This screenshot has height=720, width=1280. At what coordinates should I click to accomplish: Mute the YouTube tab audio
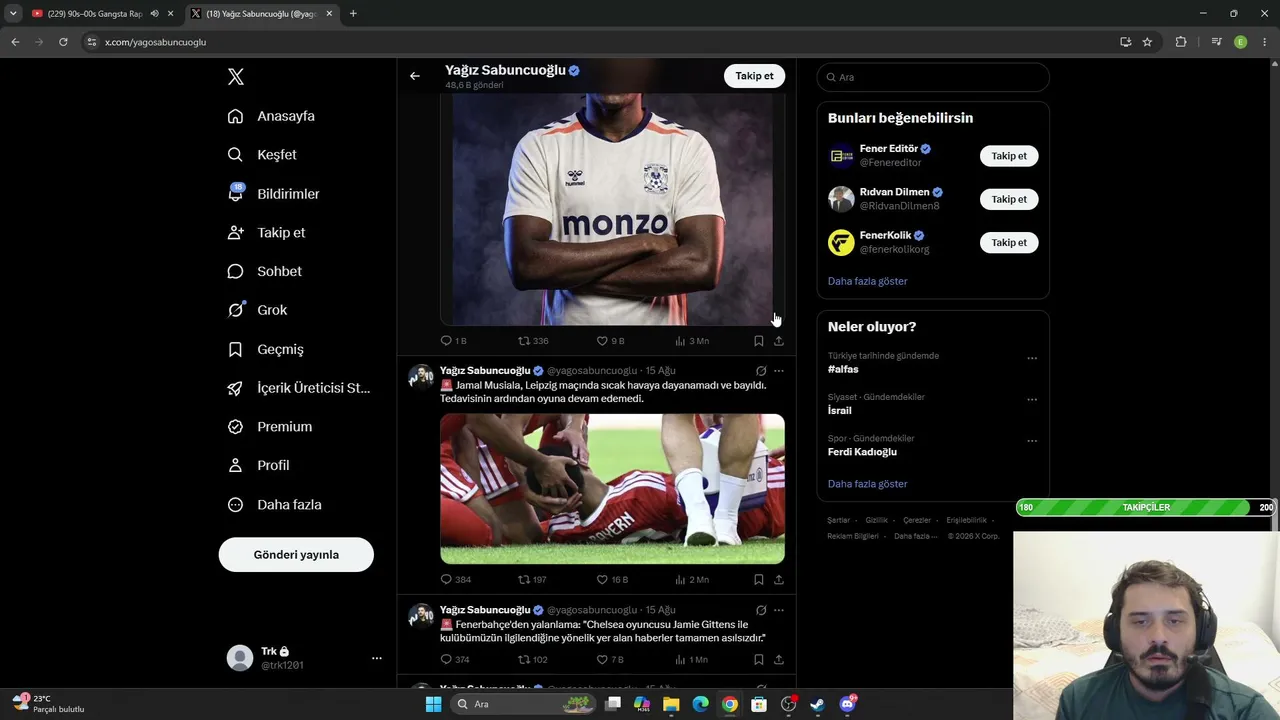coord(154,14)
